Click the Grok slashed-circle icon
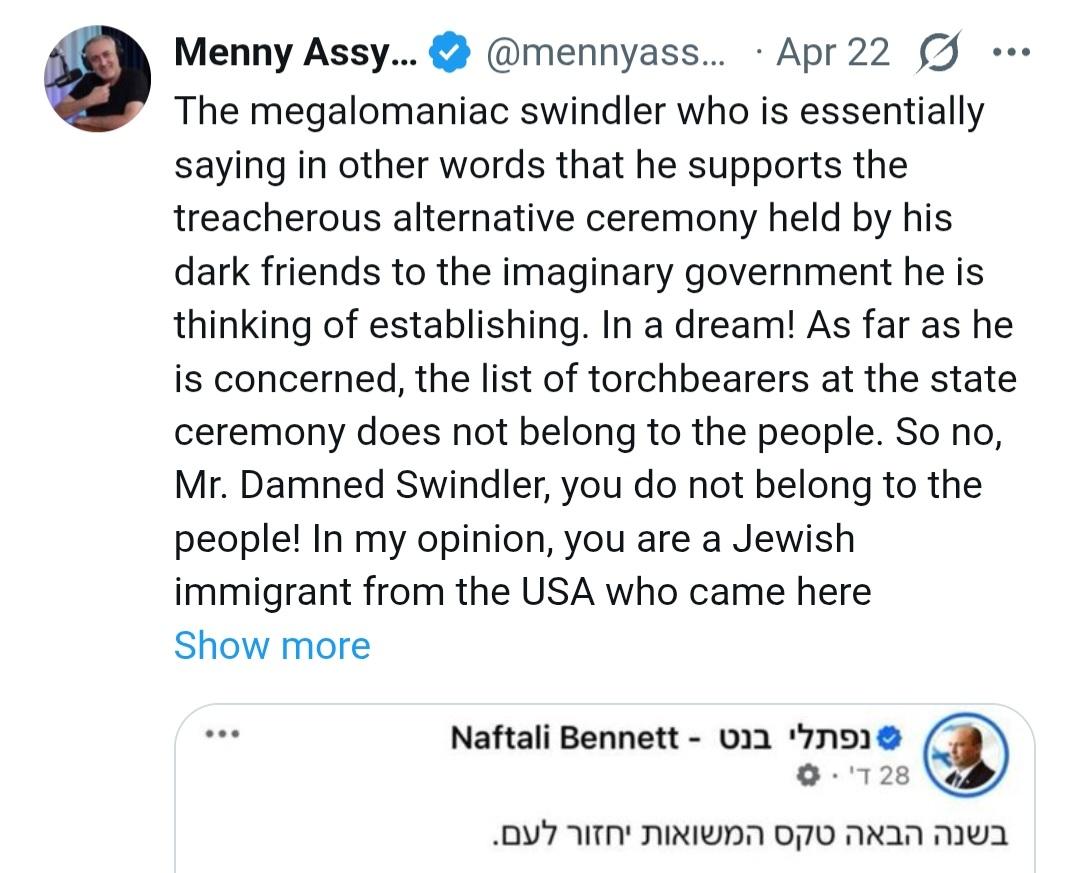 (935, 53)
